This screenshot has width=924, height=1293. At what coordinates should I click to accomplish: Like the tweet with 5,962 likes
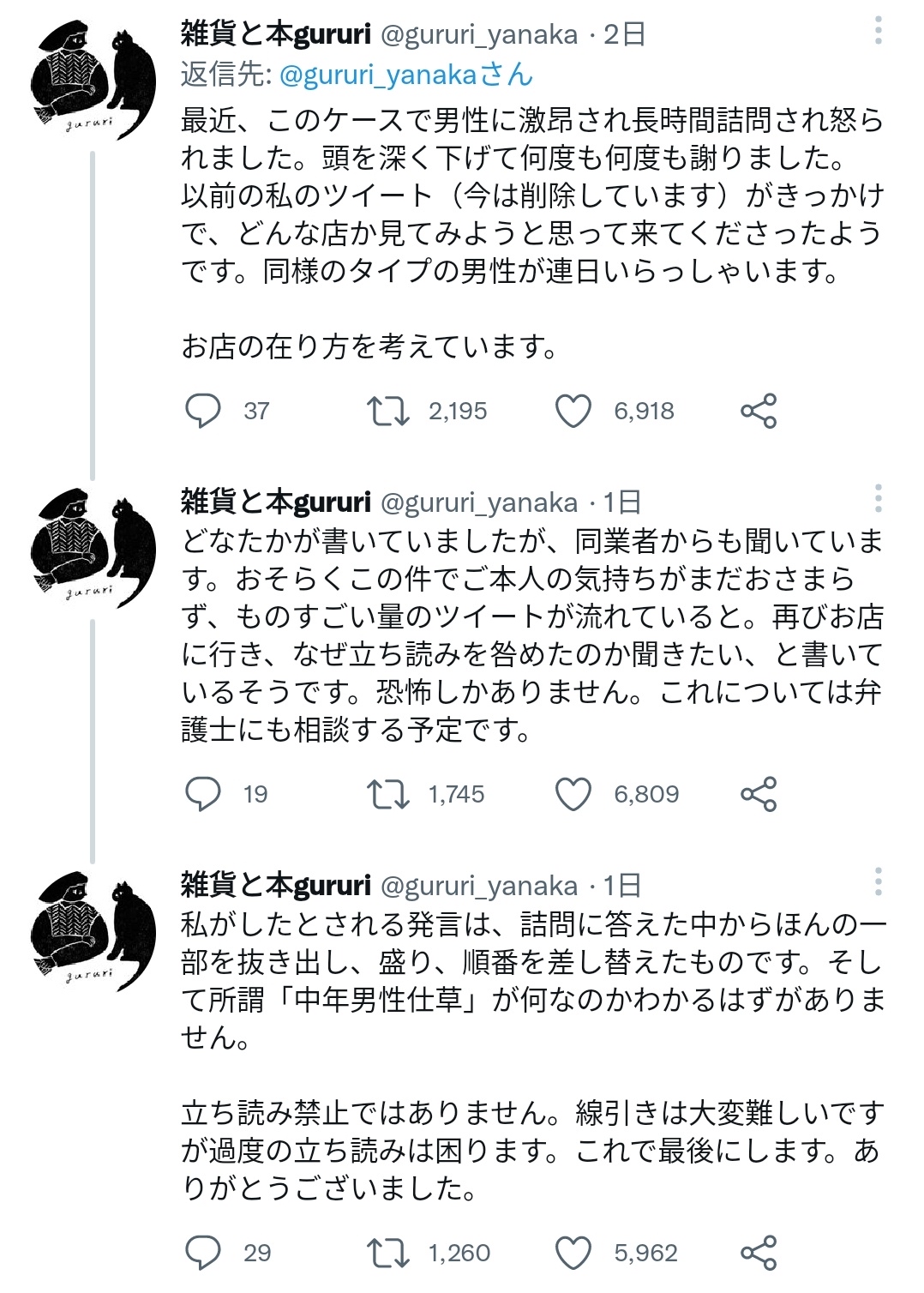[x=573, y=1254]
